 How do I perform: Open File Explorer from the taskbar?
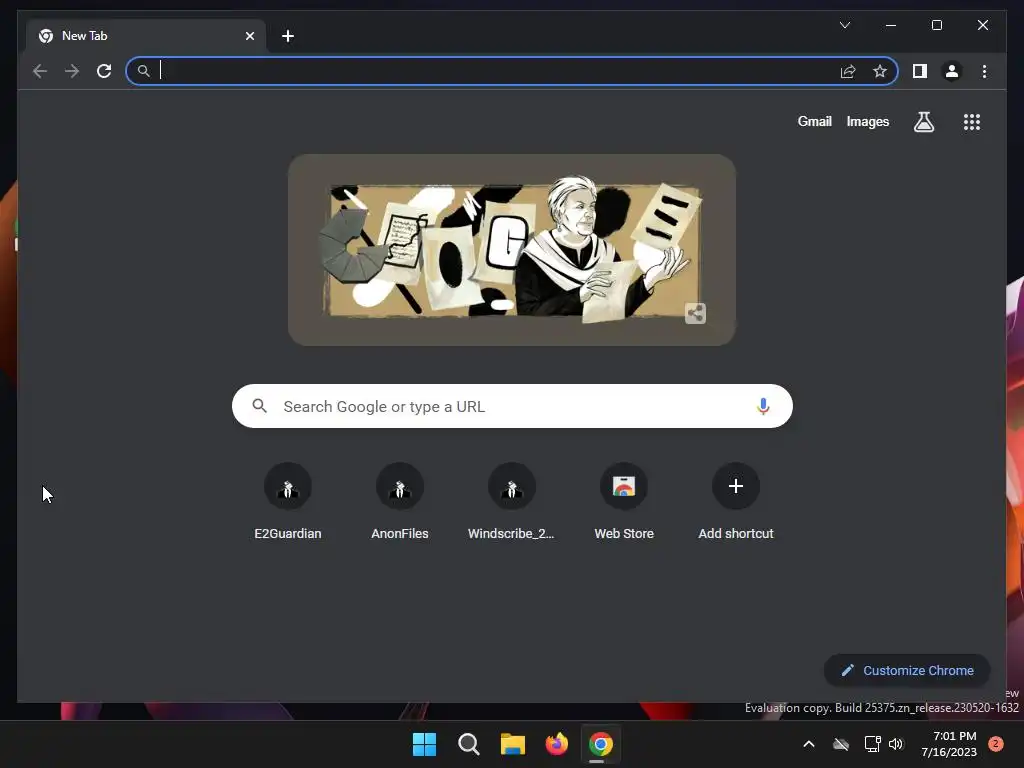point(513,744)
